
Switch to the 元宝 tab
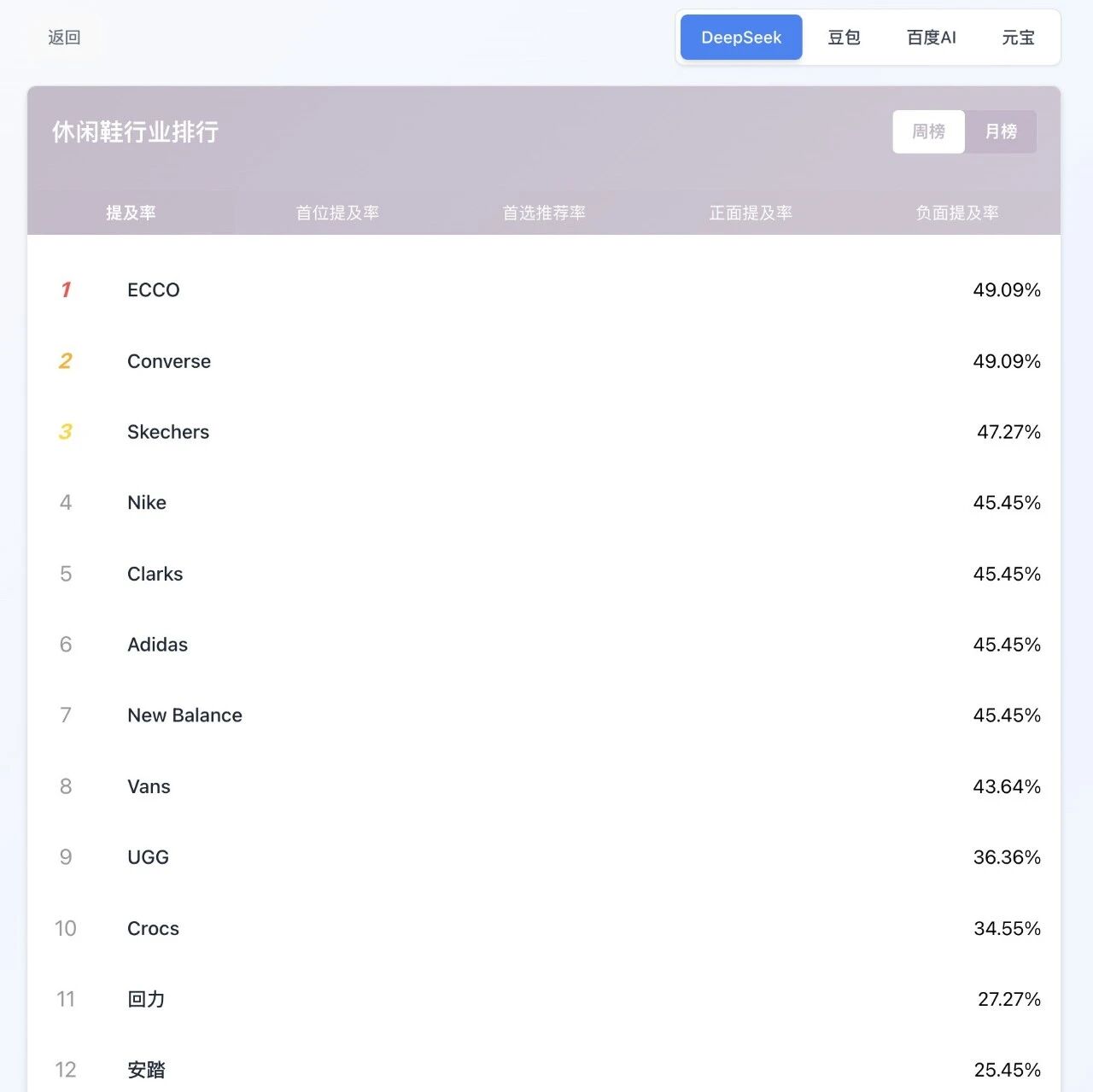pyautogui.click(x=1018, y=38)
